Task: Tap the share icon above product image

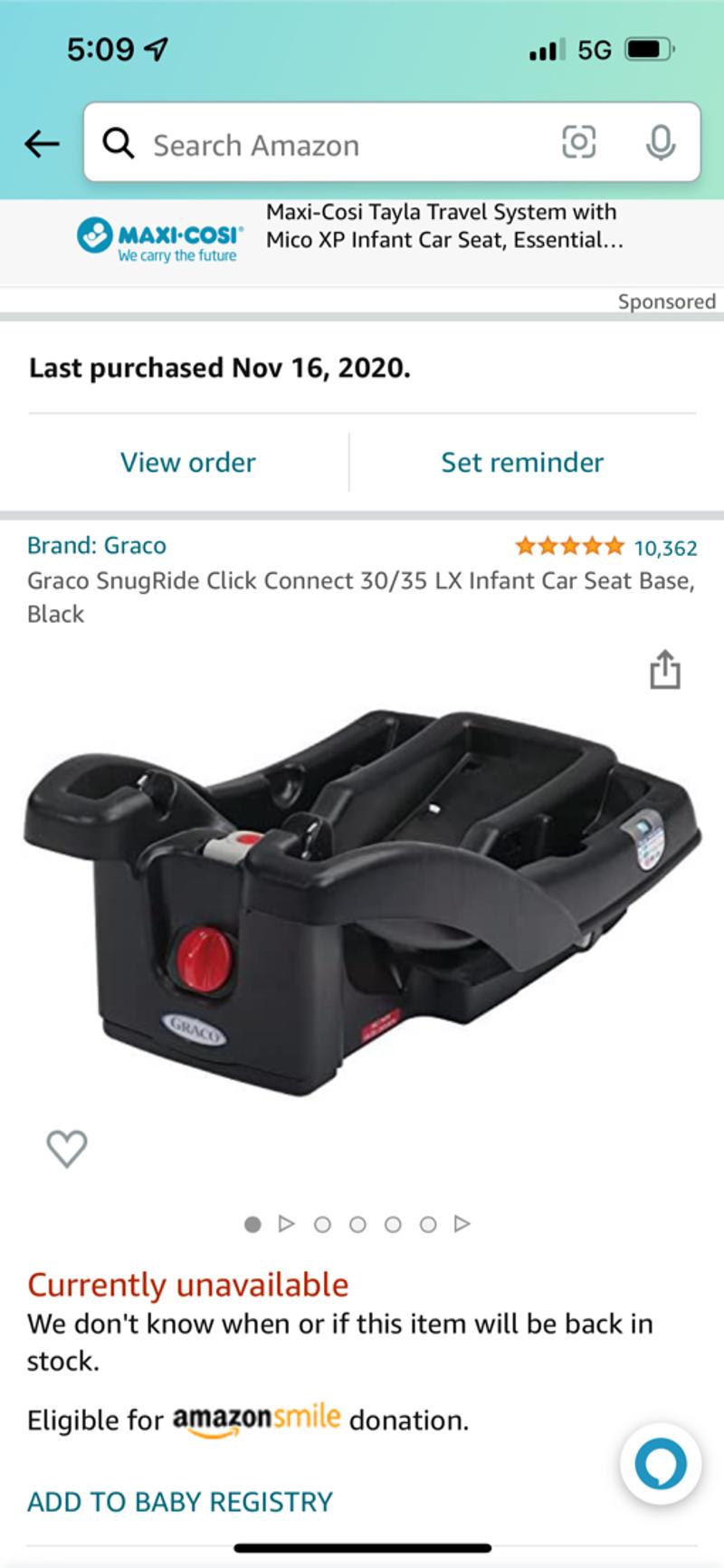Action: pyautogui.click(x=665, y=669)
